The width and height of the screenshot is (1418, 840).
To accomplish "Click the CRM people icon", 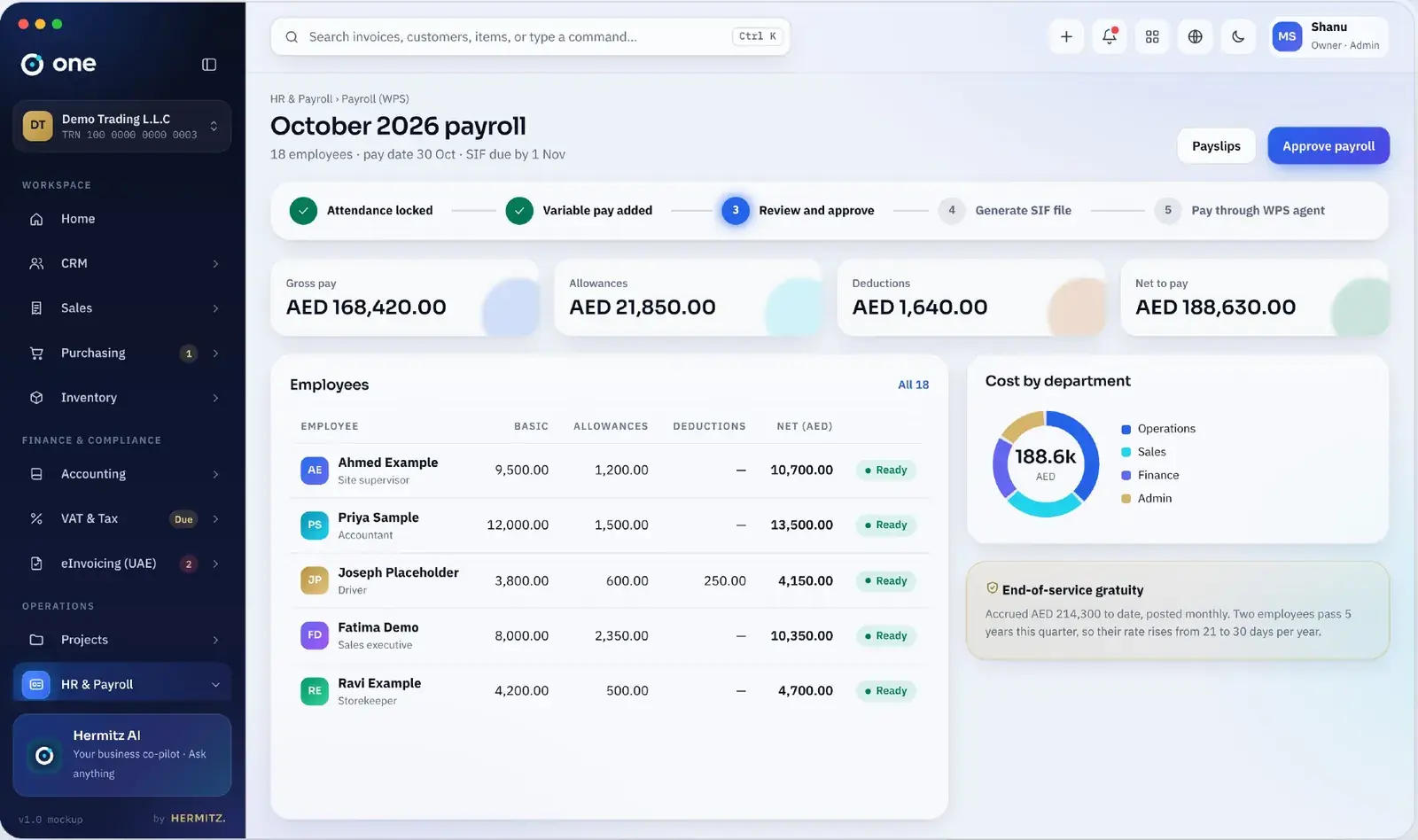I will [x=36, y=263].
